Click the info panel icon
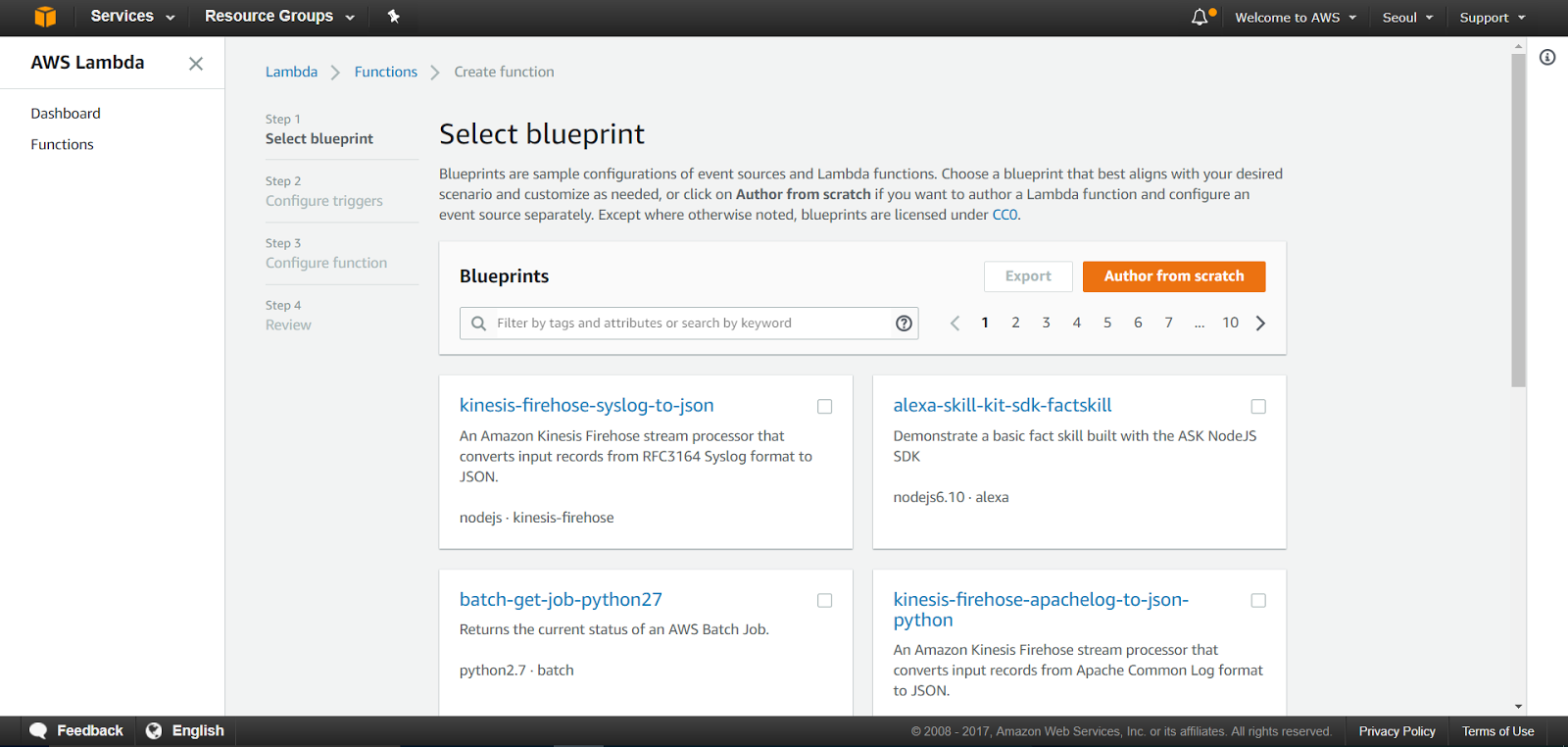This screenshot has height=747, width=1568. click(x=1547, y=58)
